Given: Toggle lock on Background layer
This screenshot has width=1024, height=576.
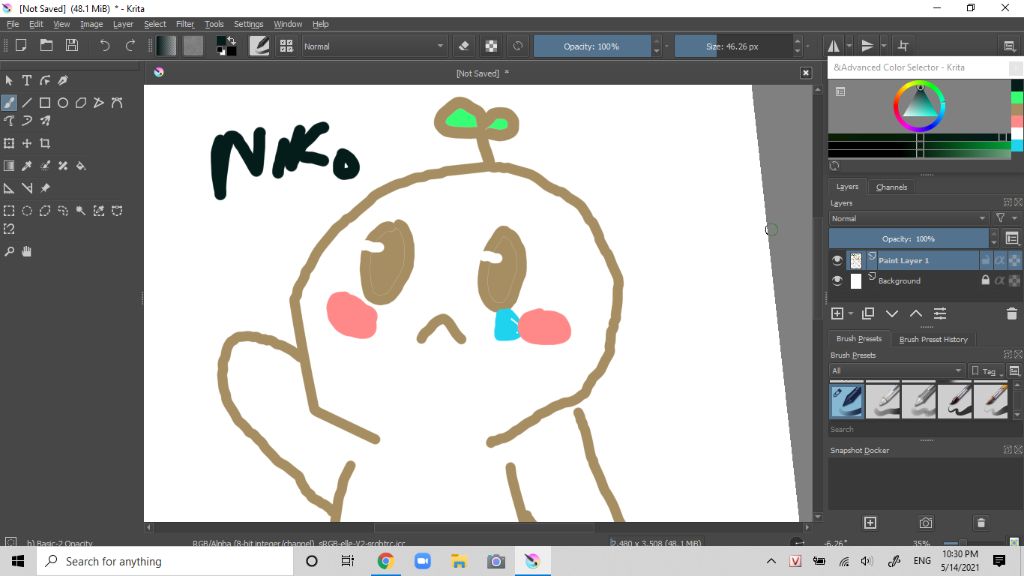Looking at the screenshot, I should point(985,280).
